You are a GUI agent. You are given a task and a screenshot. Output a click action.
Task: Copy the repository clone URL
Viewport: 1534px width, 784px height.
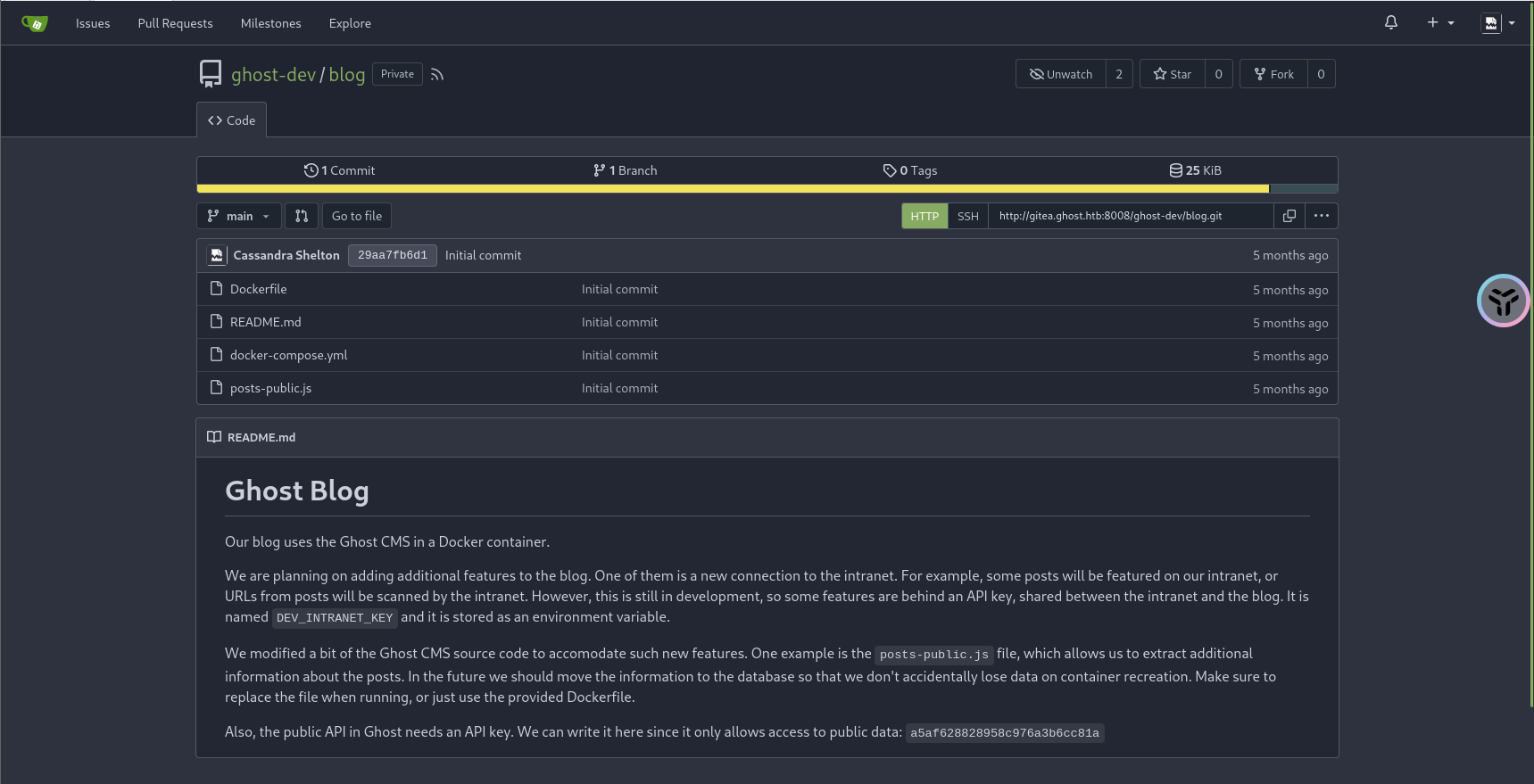pos(1289,216)
